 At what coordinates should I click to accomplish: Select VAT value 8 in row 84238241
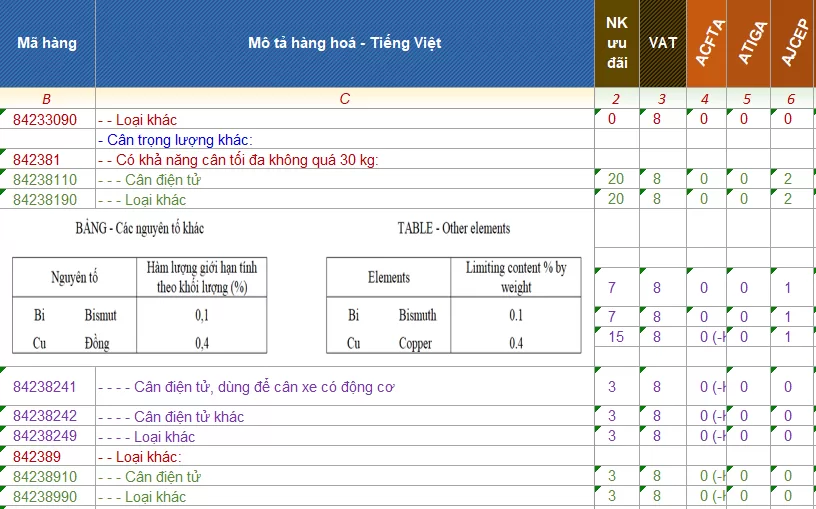(x=663, y=386)
